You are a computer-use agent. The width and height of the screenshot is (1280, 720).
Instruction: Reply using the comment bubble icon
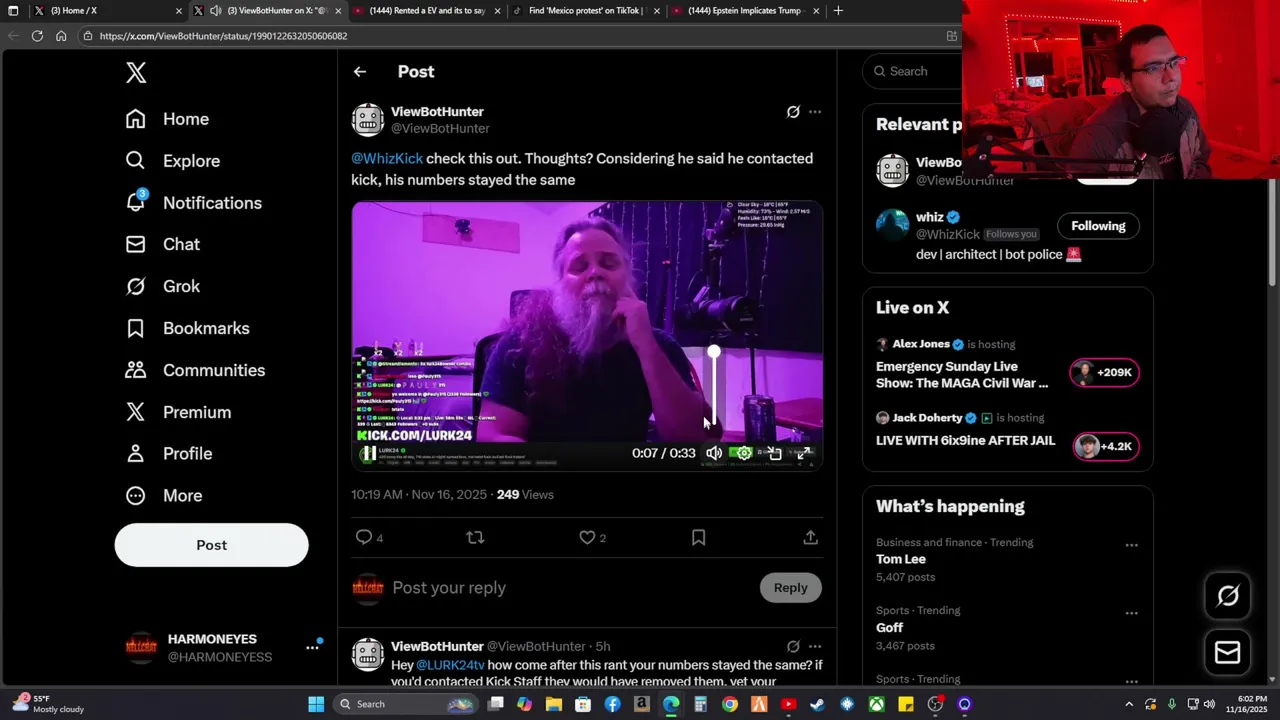(364, 537)
